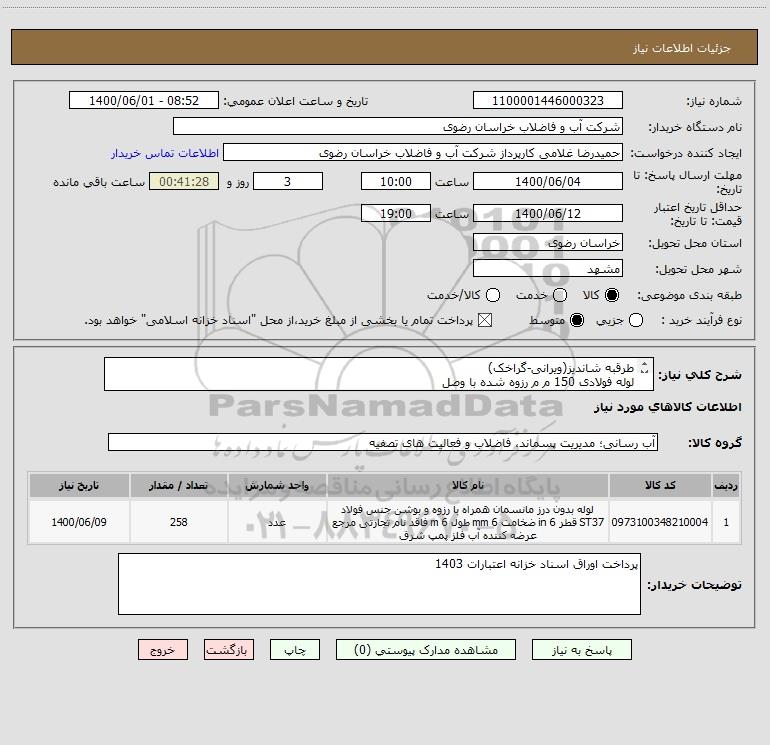Click the need date 1400/06/09 cell
The height and width of the screenshot is (745, 770).
coord(79,522)
